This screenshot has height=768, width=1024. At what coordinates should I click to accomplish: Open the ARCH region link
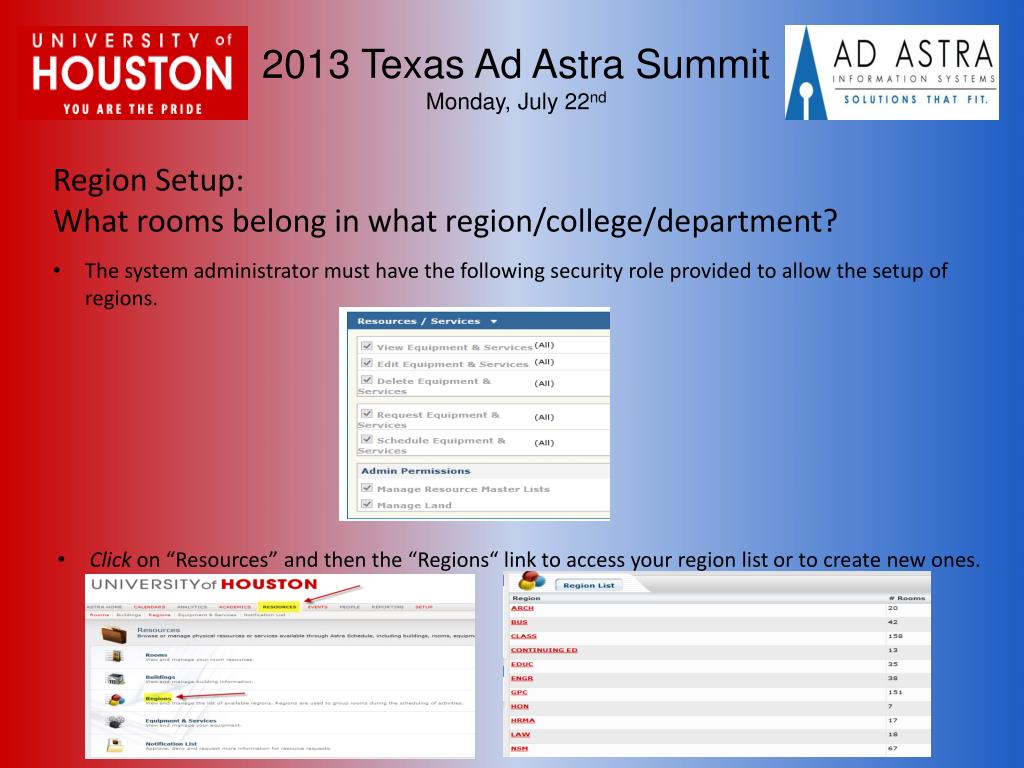522,608
